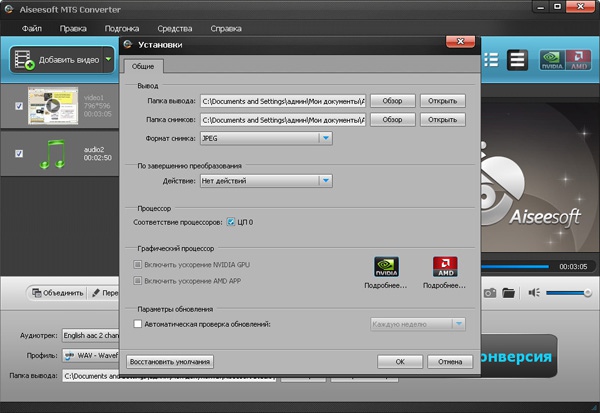Toggle the ЦП 0 processor checkbox
Image resolution: width=600 pixels, height=413 pixels.
click(x=231, y=222)
